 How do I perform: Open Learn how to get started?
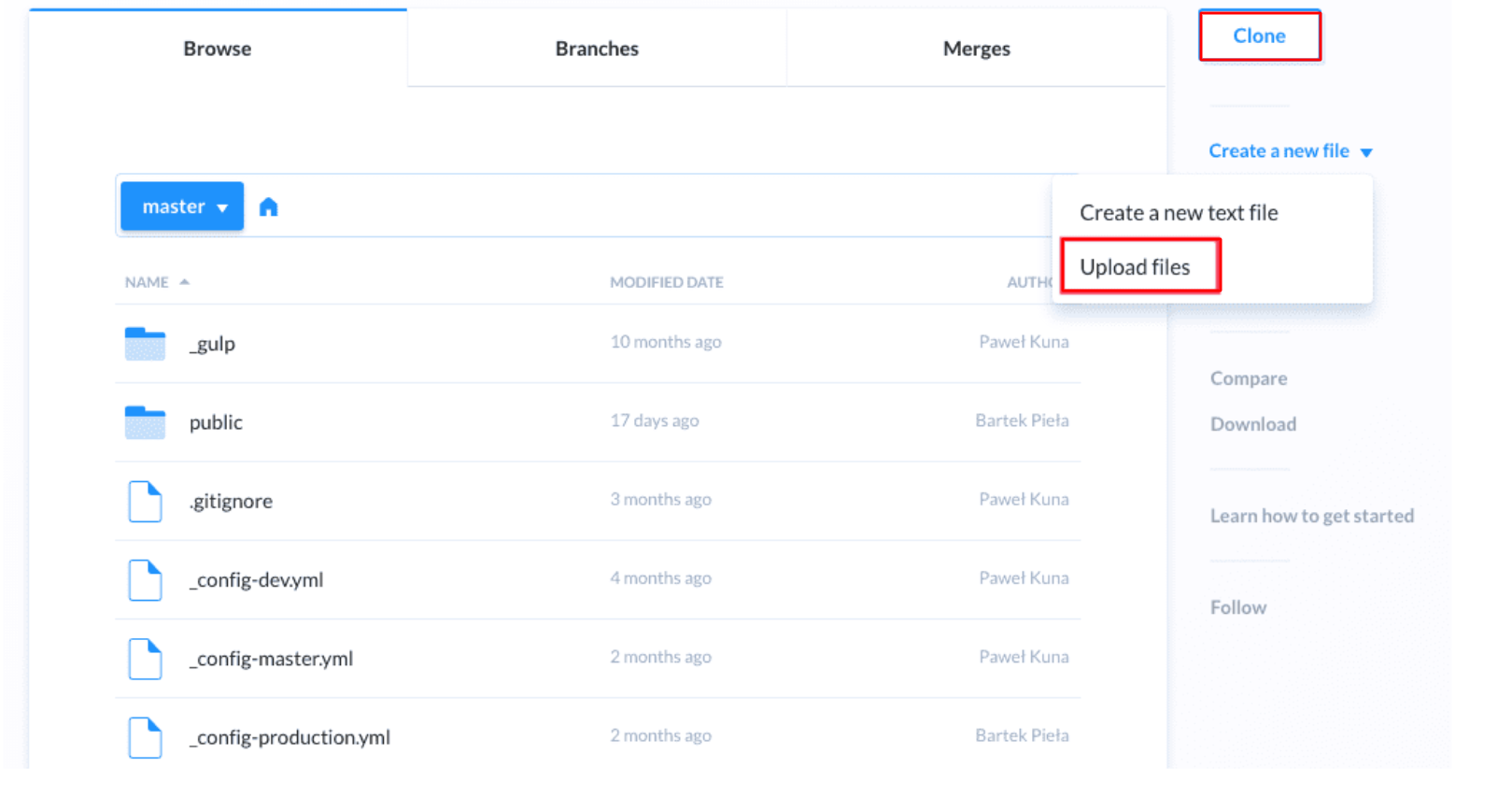pos(1312,516)
